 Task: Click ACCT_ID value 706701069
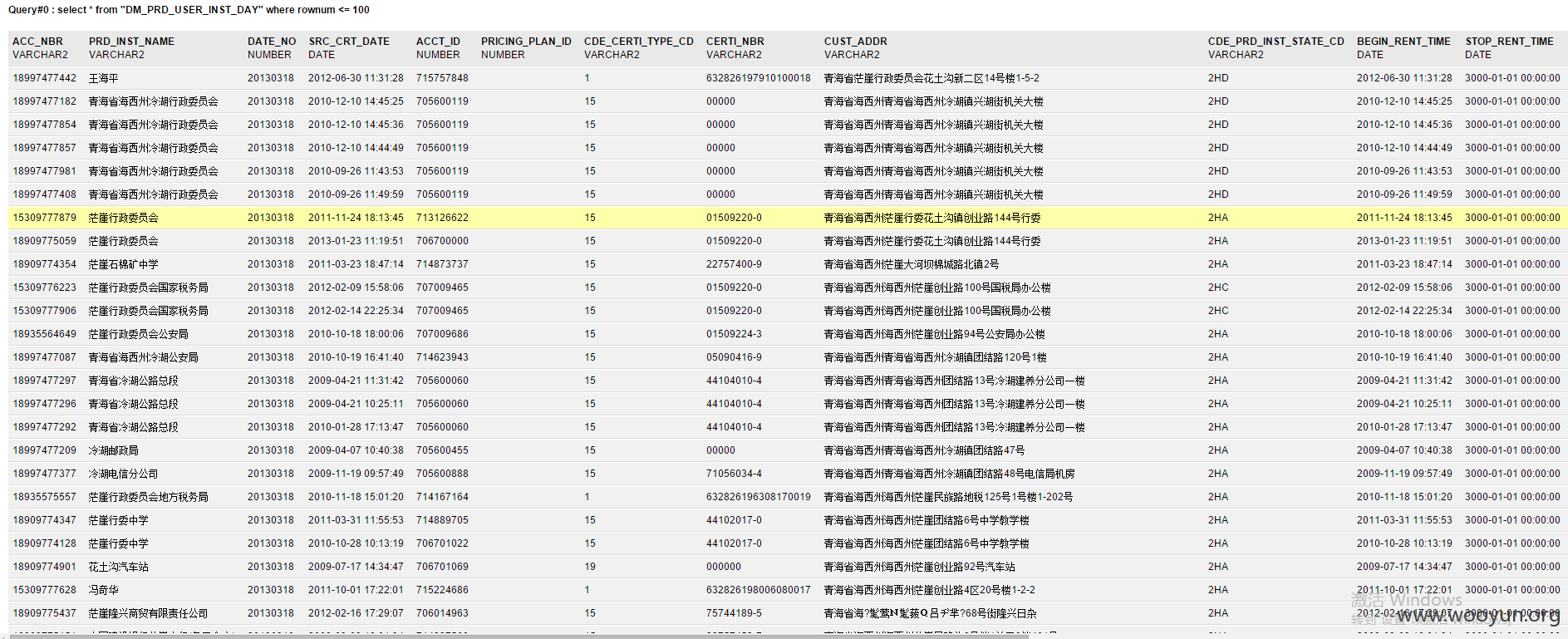coord(442,567)
